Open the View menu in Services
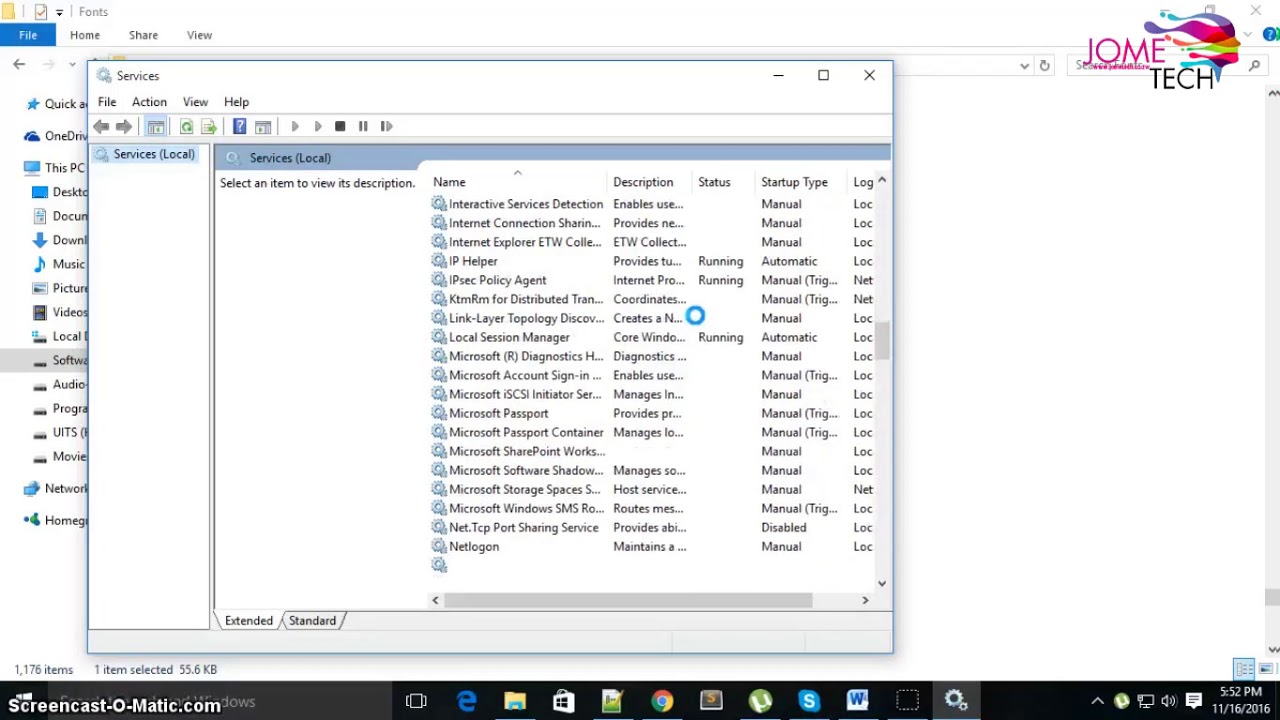The width and height of the screenshot is (1280, 720). (x=195, y=102)
